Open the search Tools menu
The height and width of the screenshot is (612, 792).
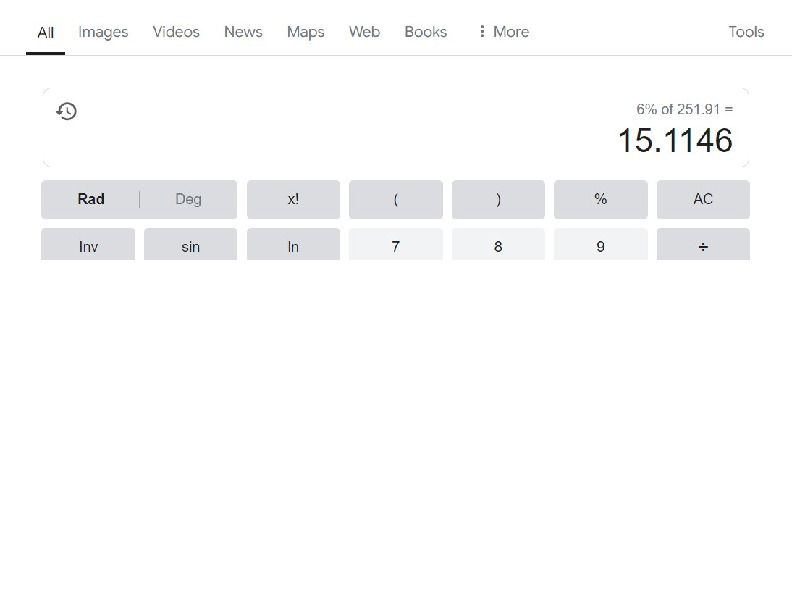click(746, 32)
